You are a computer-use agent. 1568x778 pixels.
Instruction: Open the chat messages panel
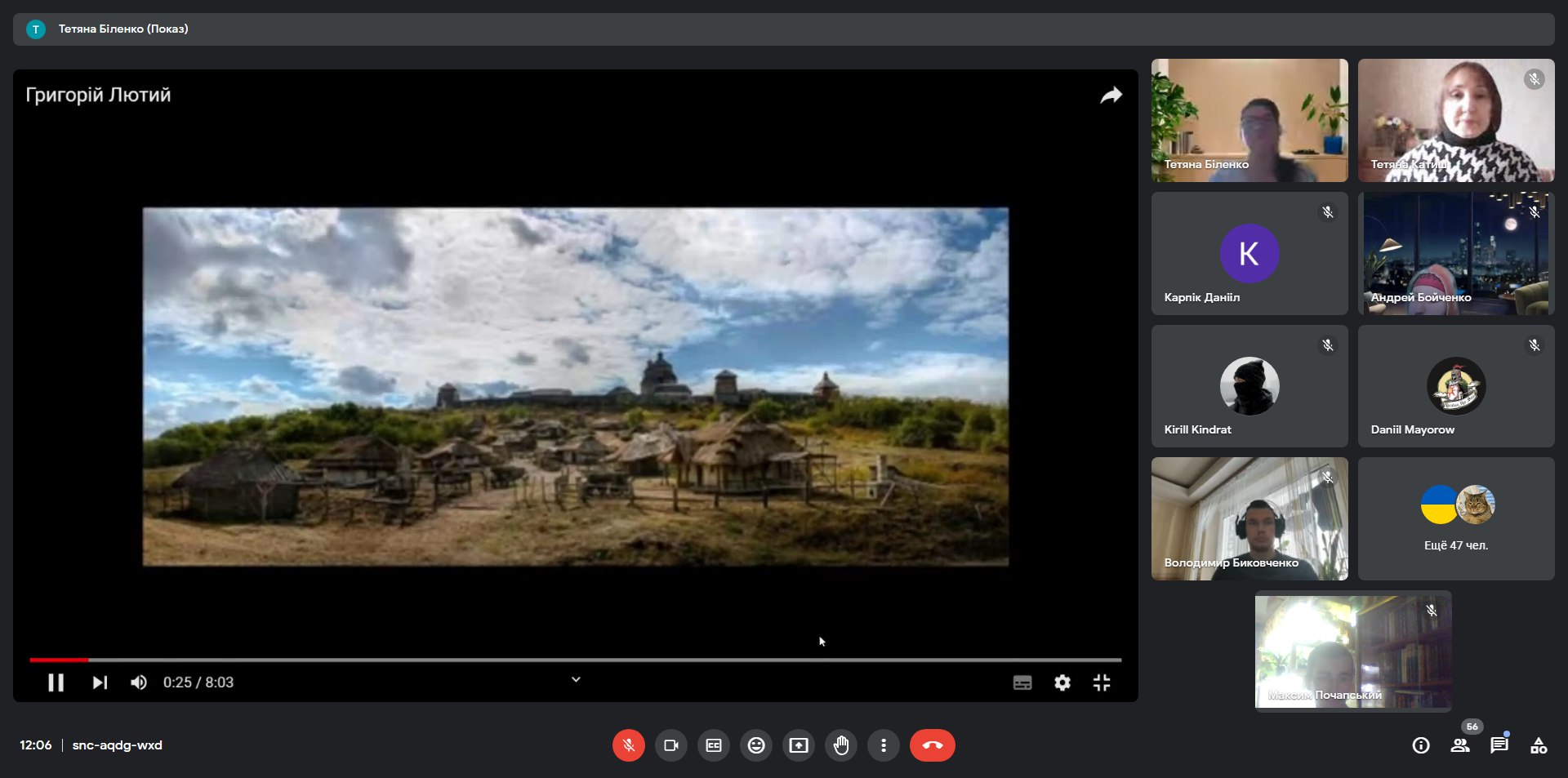[x=1499, y=745]
